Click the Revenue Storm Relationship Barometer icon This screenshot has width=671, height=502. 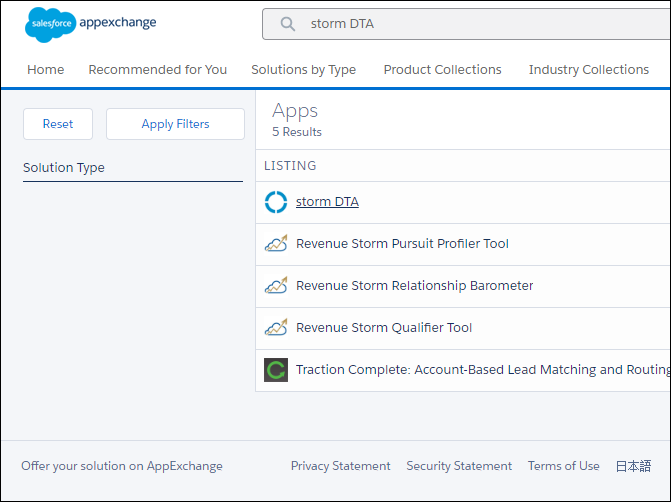point(276,285)
